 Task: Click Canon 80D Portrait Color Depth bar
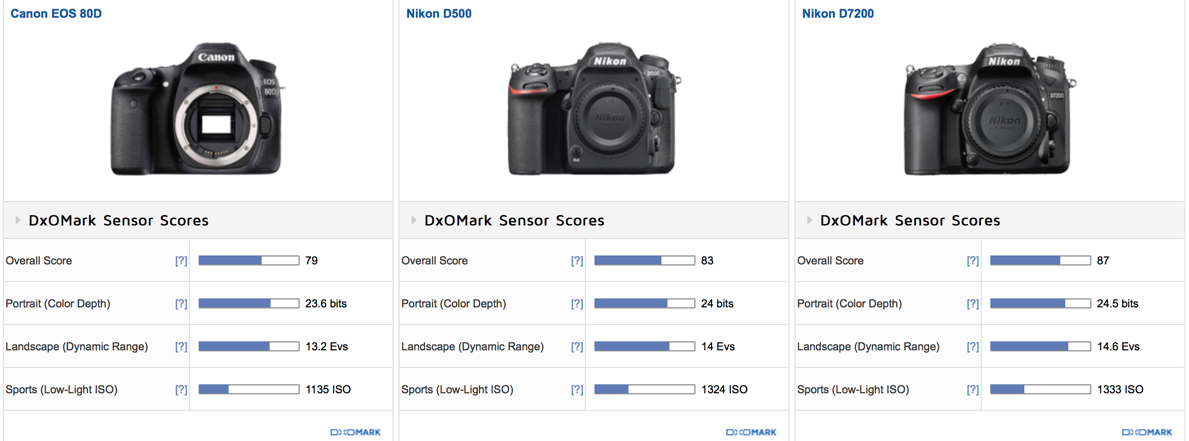click(249, 304)
